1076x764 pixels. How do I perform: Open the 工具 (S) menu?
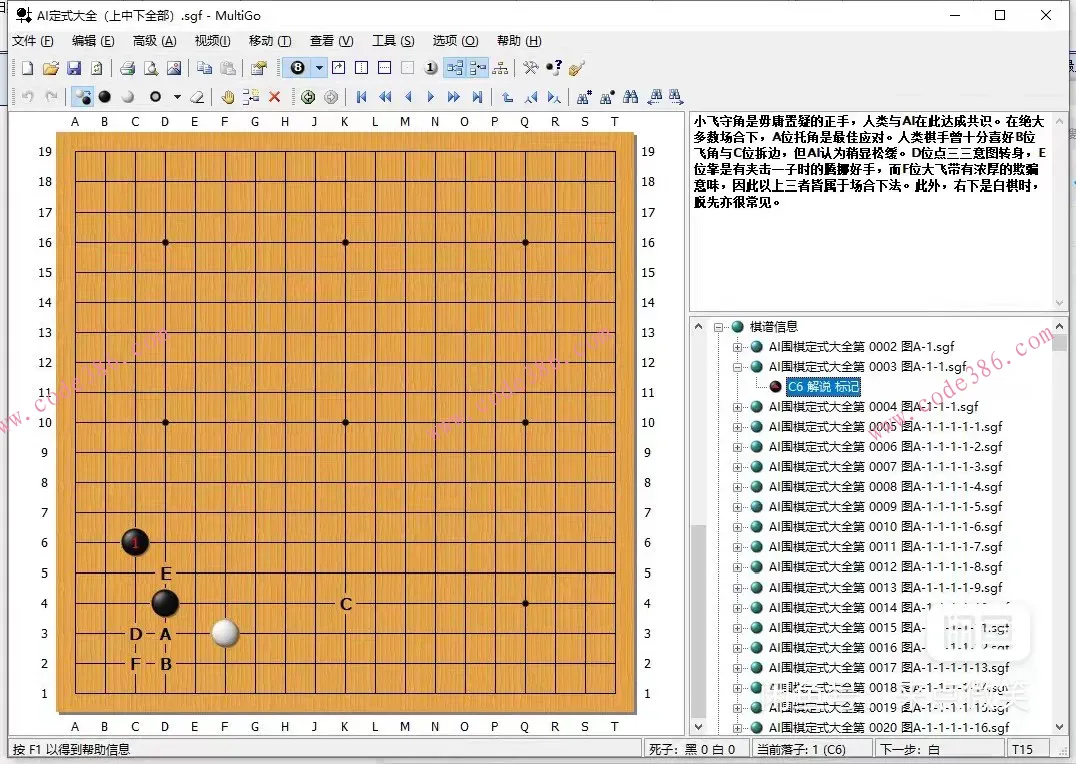click(x=393, y=41)
